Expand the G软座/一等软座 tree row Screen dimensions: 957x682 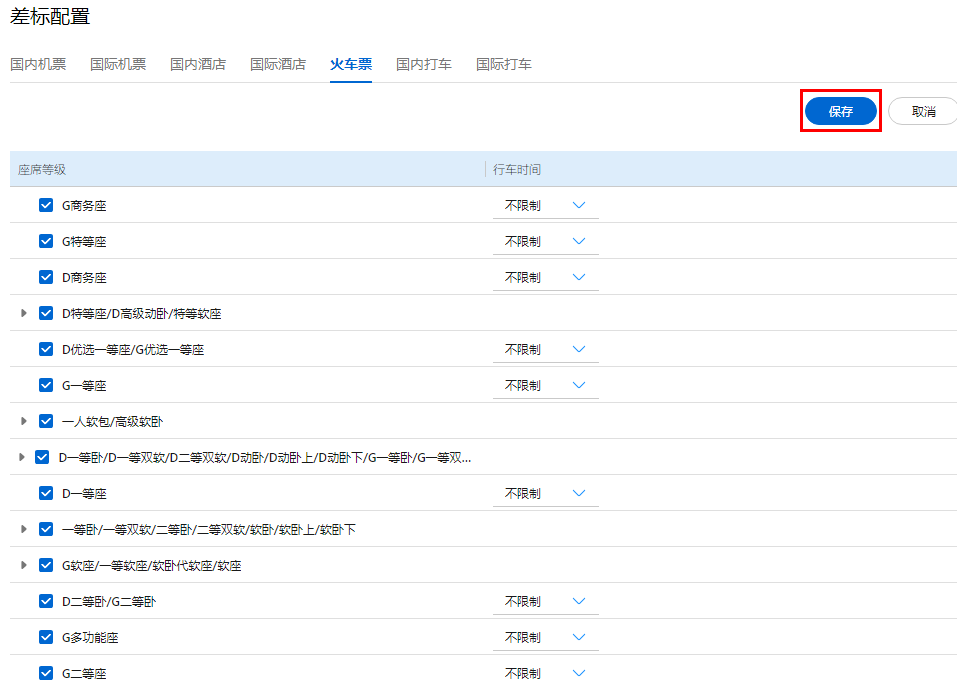click(x=24, y=565)
